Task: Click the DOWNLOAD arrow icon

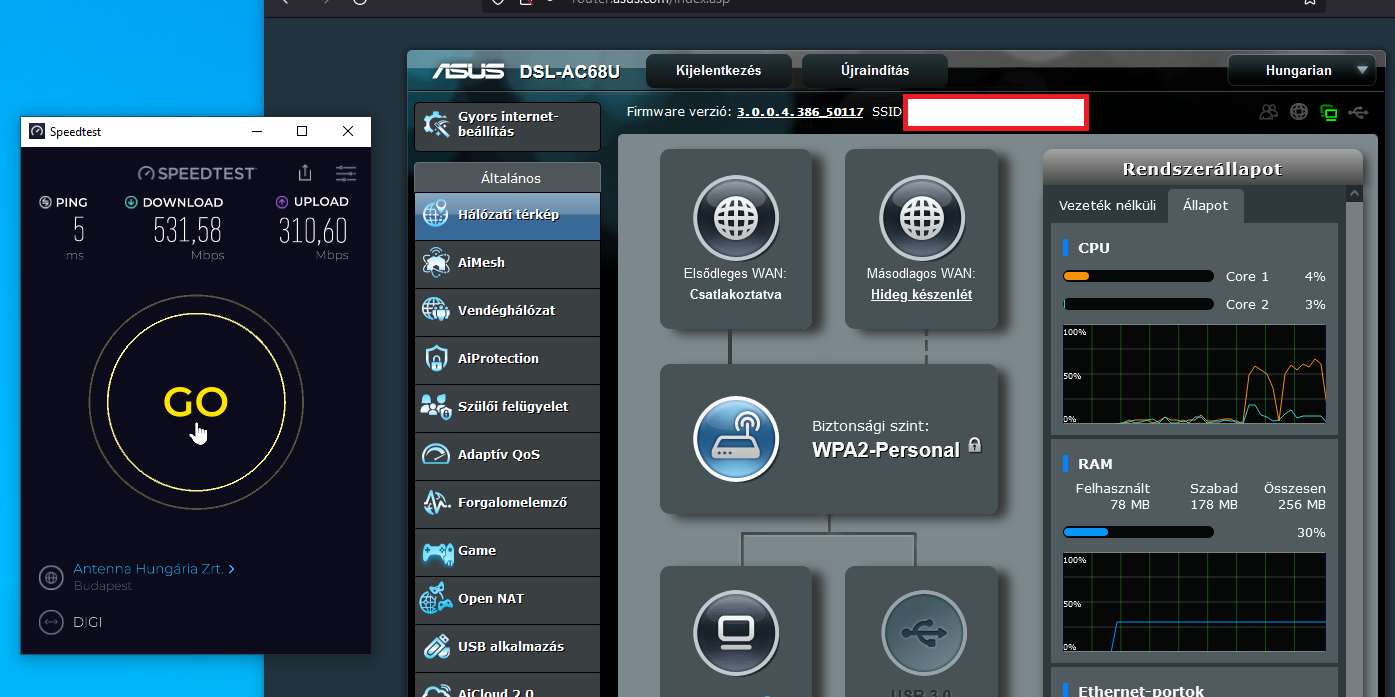Action: [x=131, y=202]
